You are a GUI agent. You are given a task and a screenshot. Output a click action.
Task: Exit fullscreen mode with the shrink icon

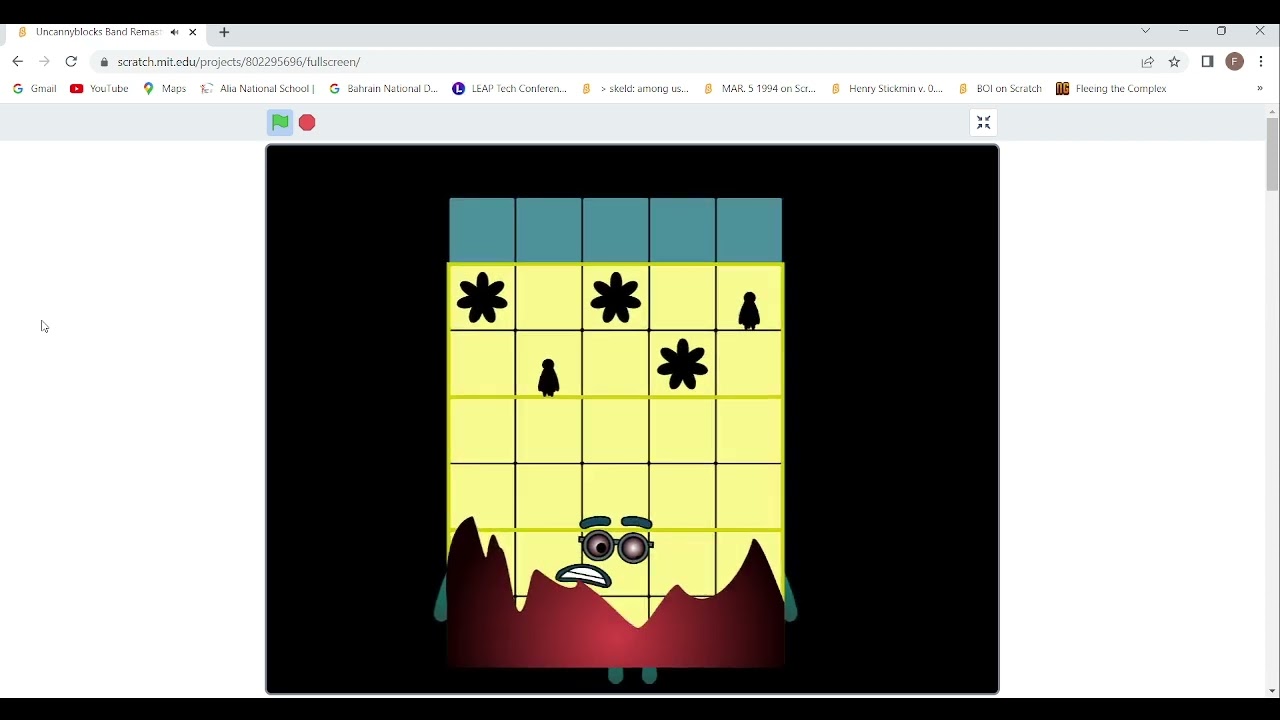pyautogui.click(x=984, y=122)
